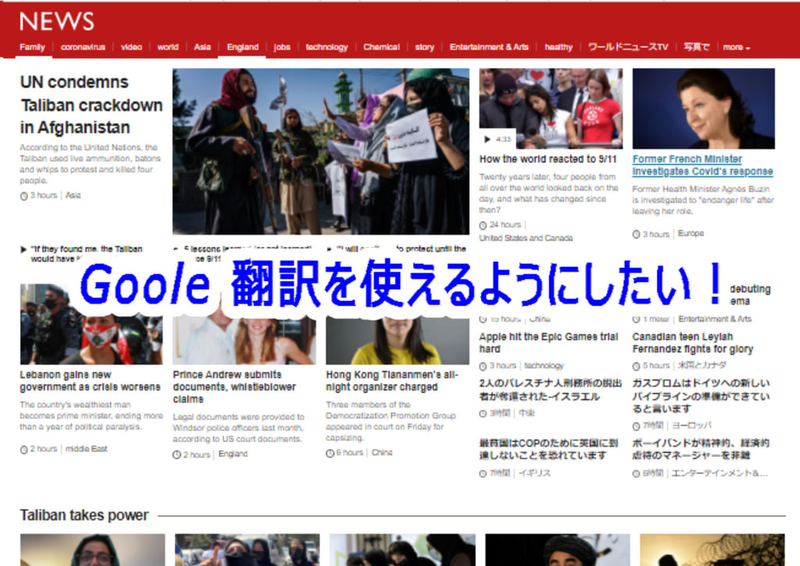Switch to the world tab

pos(167,47)
